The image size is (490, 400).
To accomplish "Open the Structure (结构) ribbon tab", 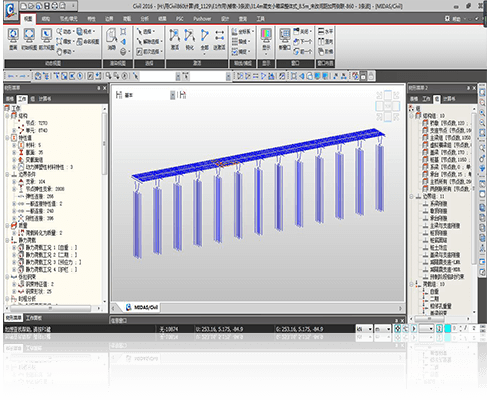I will tap(46, 19).
